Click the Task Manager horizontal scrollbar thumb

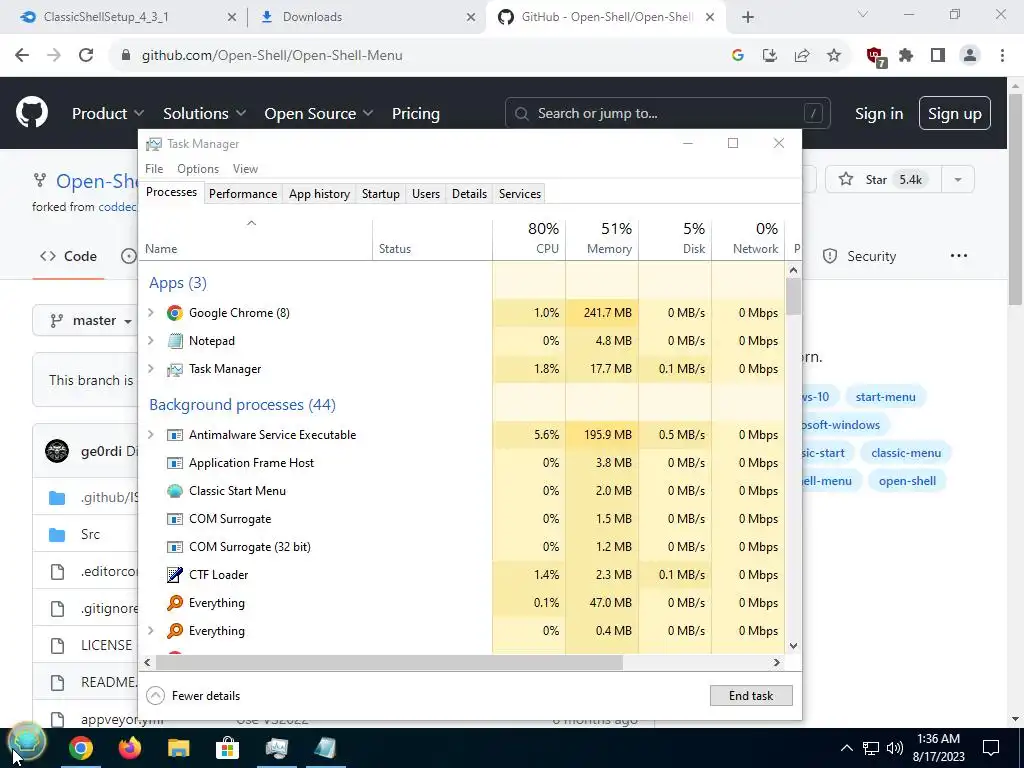click(389, 662)
